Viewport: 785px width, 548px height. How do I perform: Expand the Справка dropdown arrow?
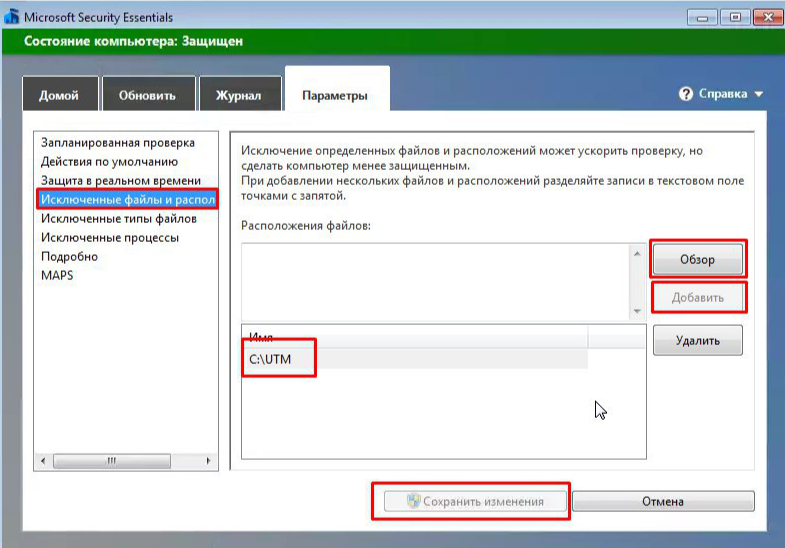[x=758, y=94]
